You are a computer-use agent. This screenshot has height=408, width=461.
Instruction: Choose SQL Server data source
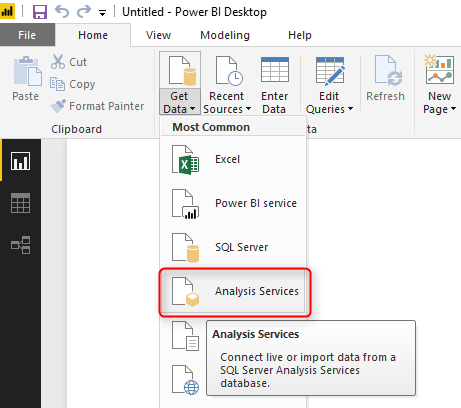pyautogui.click(x=233, y=247)
